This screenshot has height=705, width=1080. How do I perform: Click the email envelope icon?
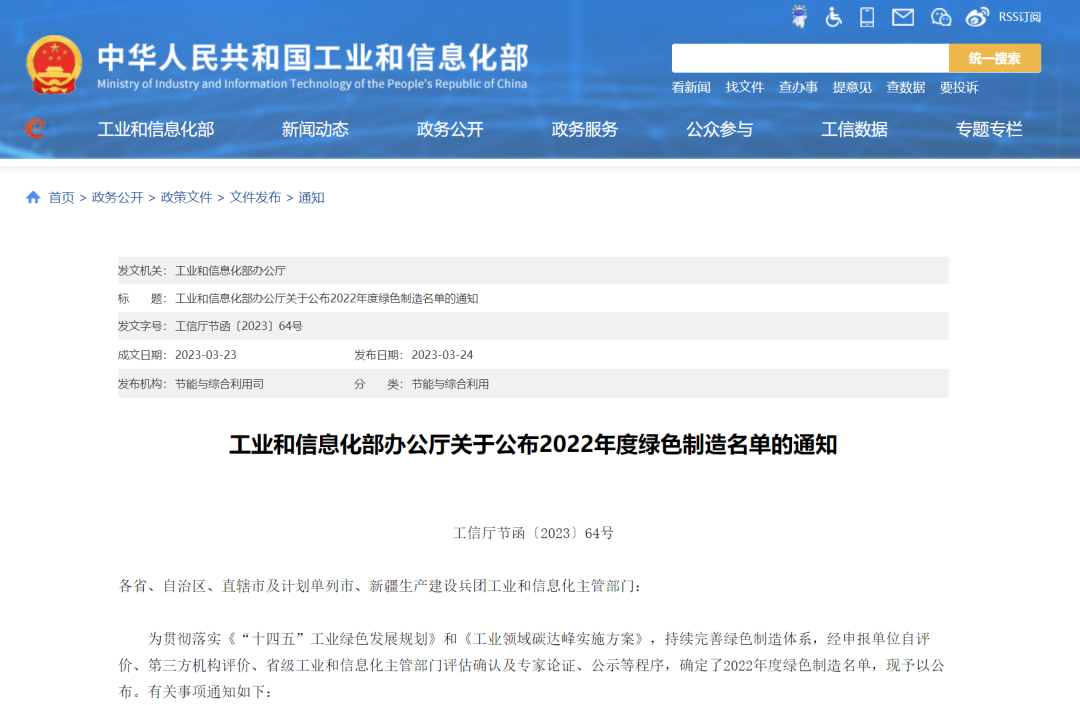click(903, 16)
